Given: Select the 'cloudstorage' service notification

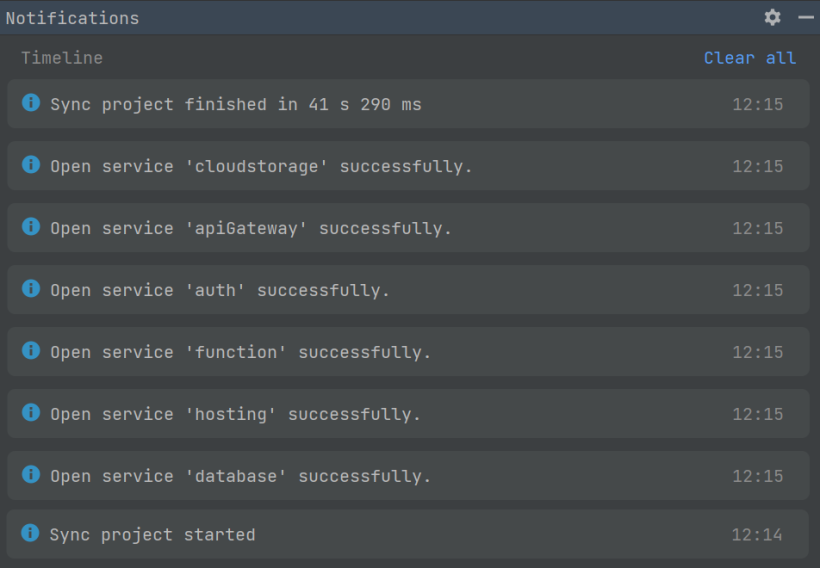Looking at the screenshot, I should click(408, 166).
